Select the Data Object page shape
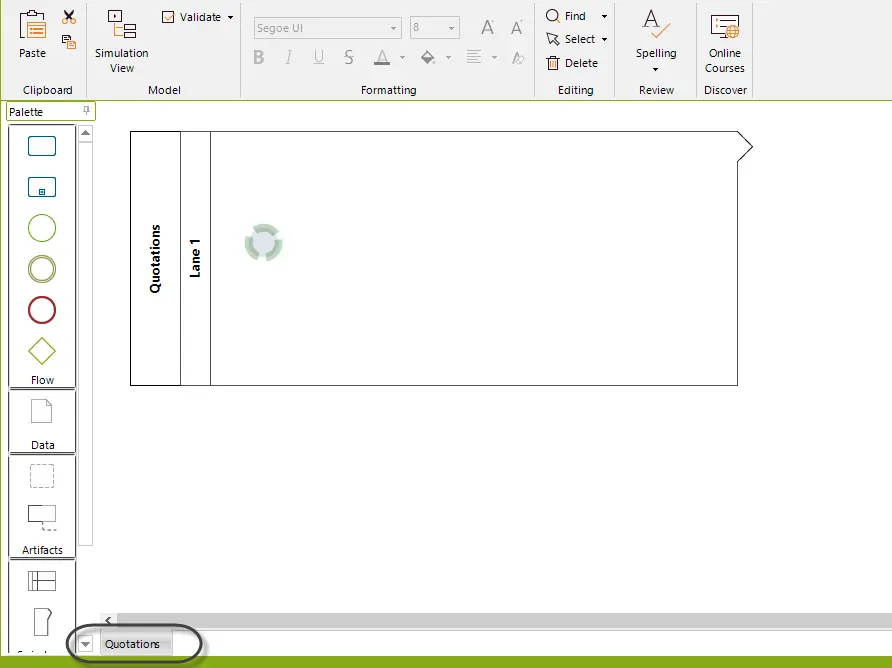The image size is (892, 668). (42, 411)
